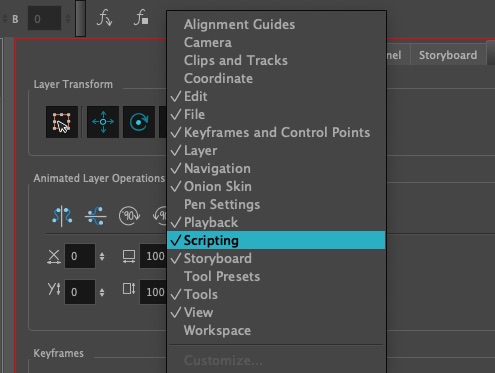Click the Y offset input field

(80, 292)
